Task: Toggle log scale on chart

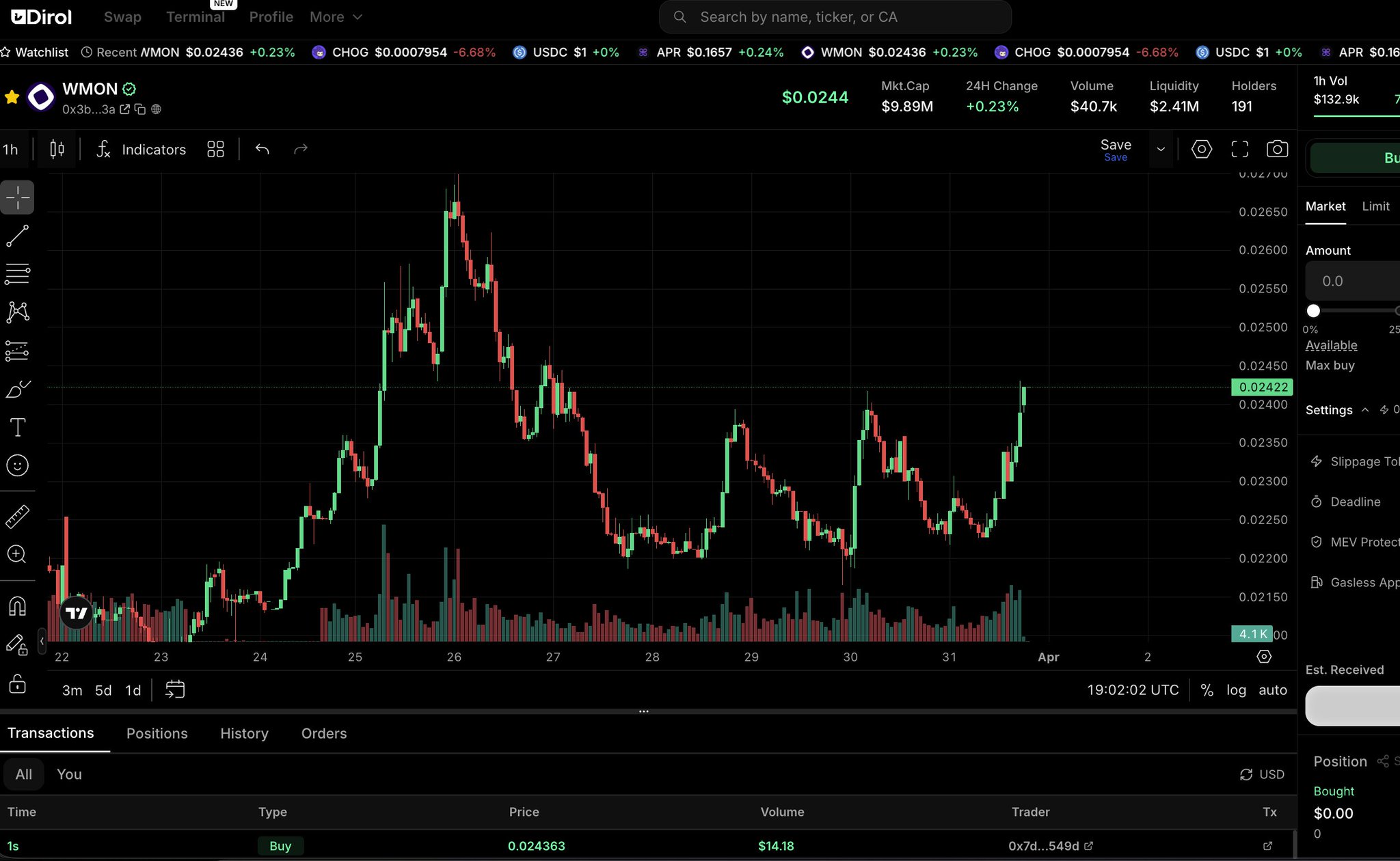Action: point(1236,690)
